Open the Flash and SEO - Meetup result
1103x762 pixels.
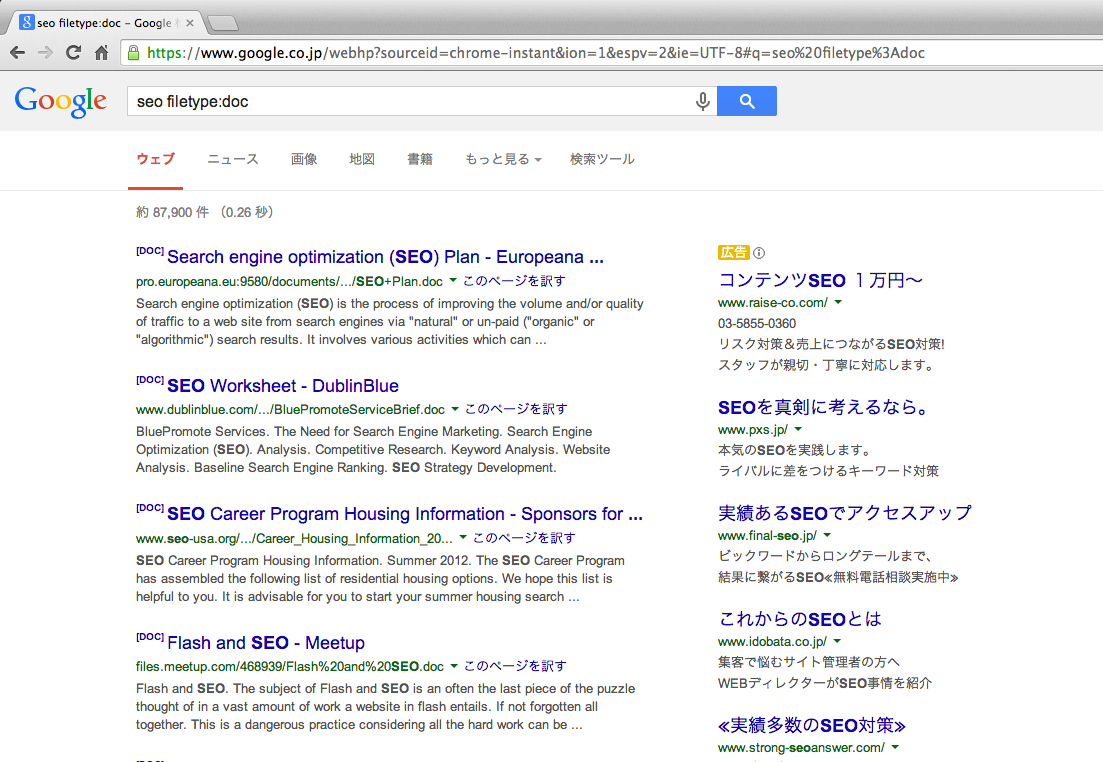point(266,642)
